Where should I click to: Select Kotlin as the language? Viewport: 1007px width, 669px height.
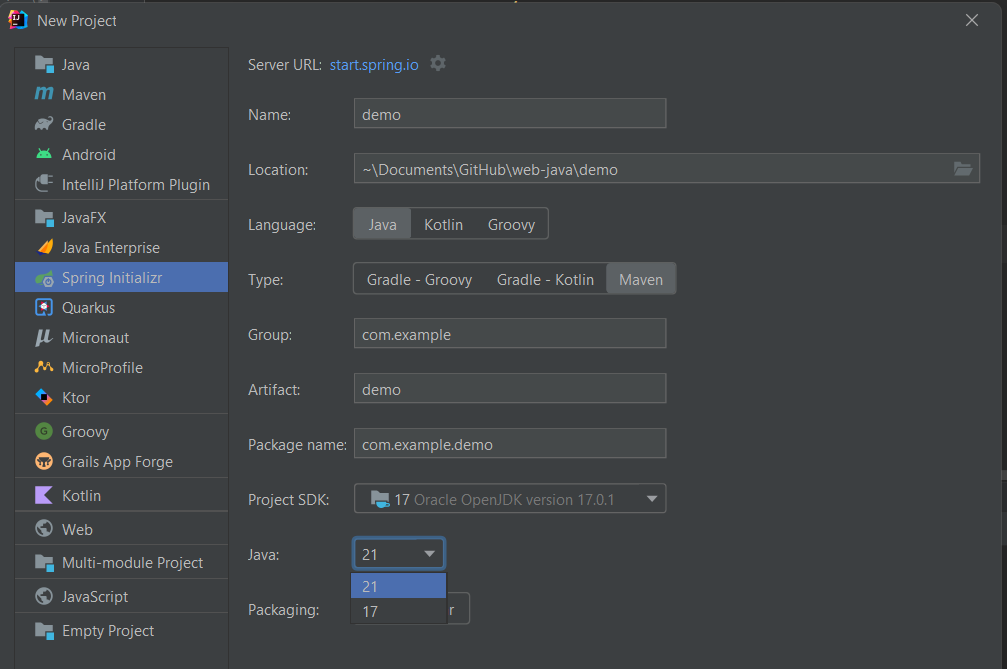(443, 224)
